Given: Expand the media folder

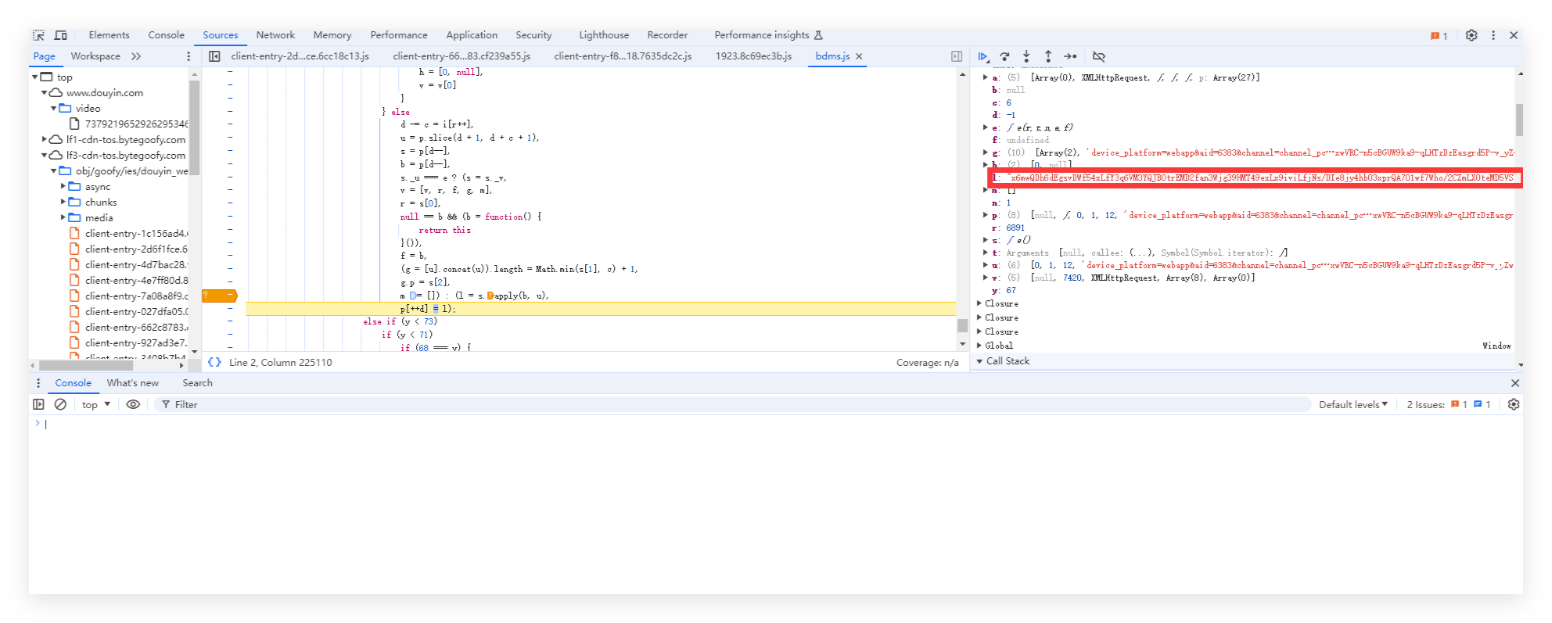Looking at the screenshot, I should point(64,218).
